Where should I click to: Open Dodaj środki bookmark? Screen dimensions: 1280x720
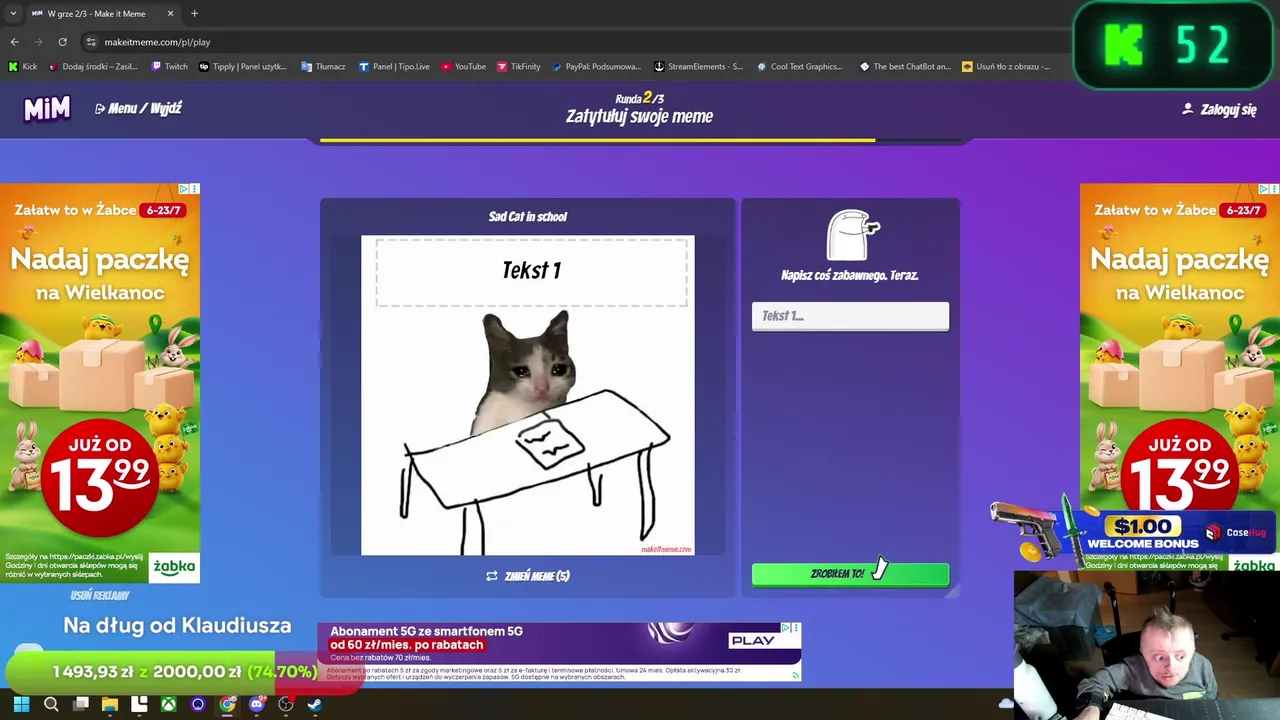click(x=92, y=67)
